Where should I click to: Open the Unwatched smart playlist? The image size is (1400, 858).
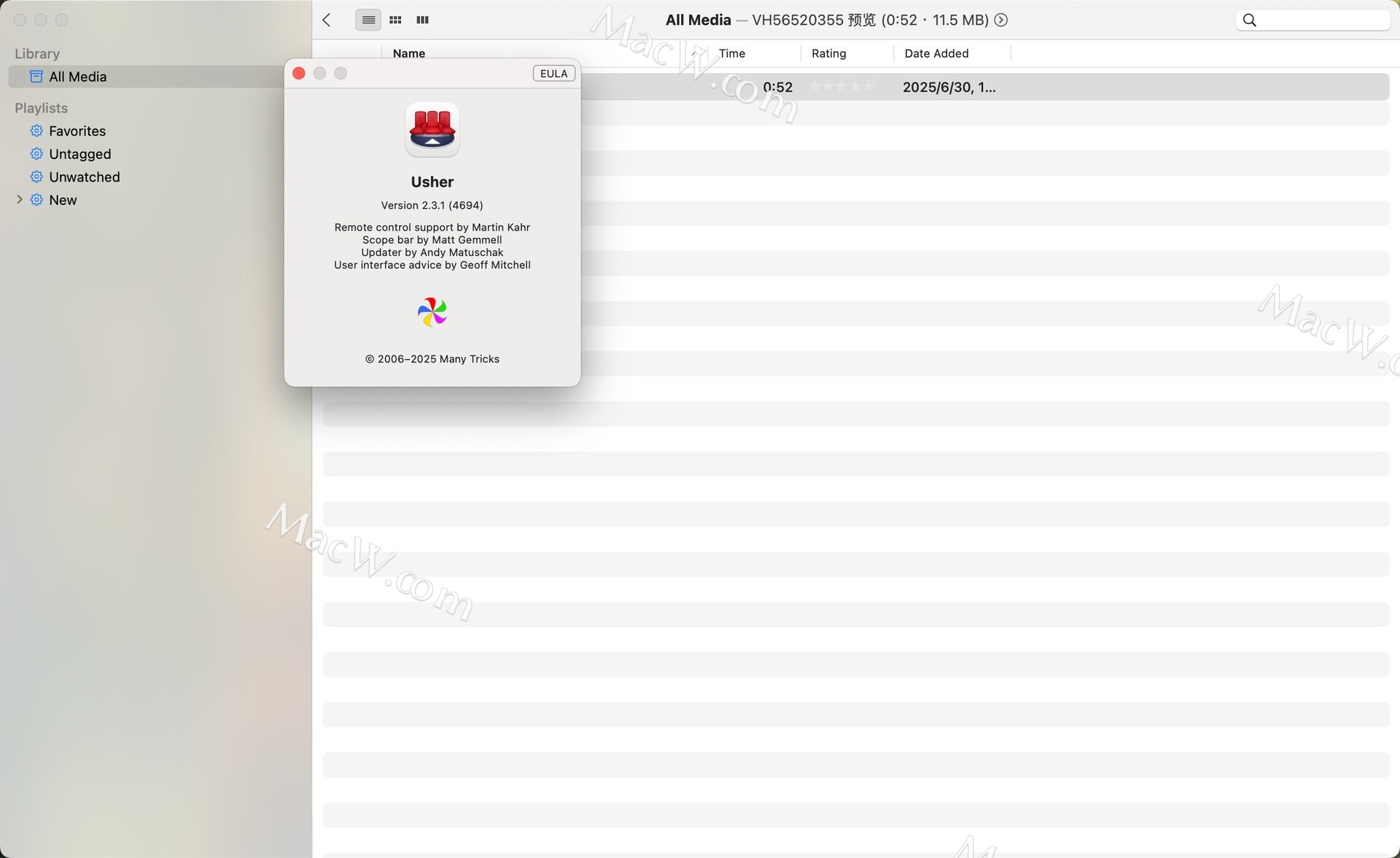pyautogui.click(x=84, y=177)
